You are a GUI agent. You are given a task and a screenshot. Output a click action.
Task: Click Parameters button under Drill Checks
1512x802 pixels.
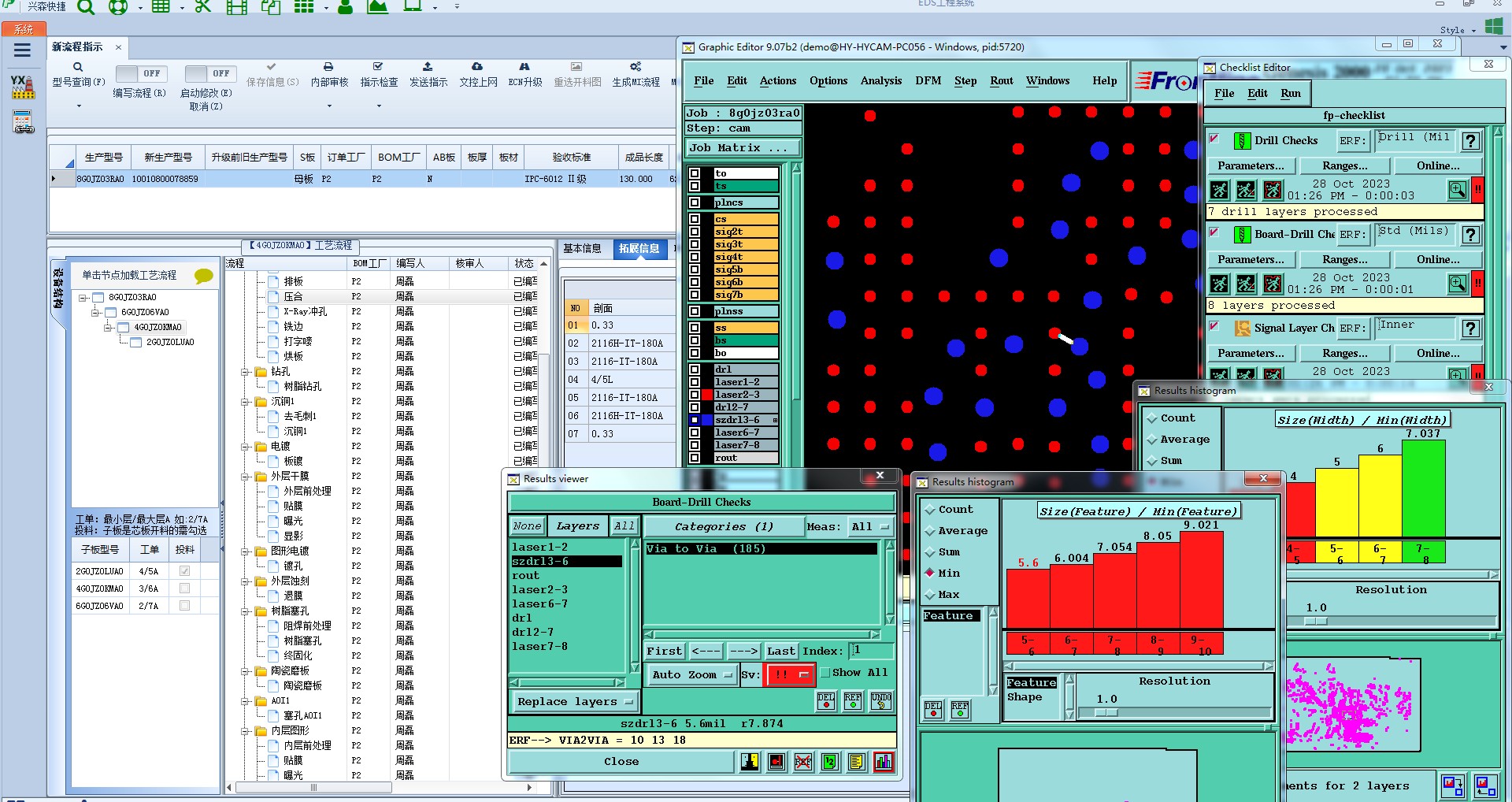click(1251, 166)
